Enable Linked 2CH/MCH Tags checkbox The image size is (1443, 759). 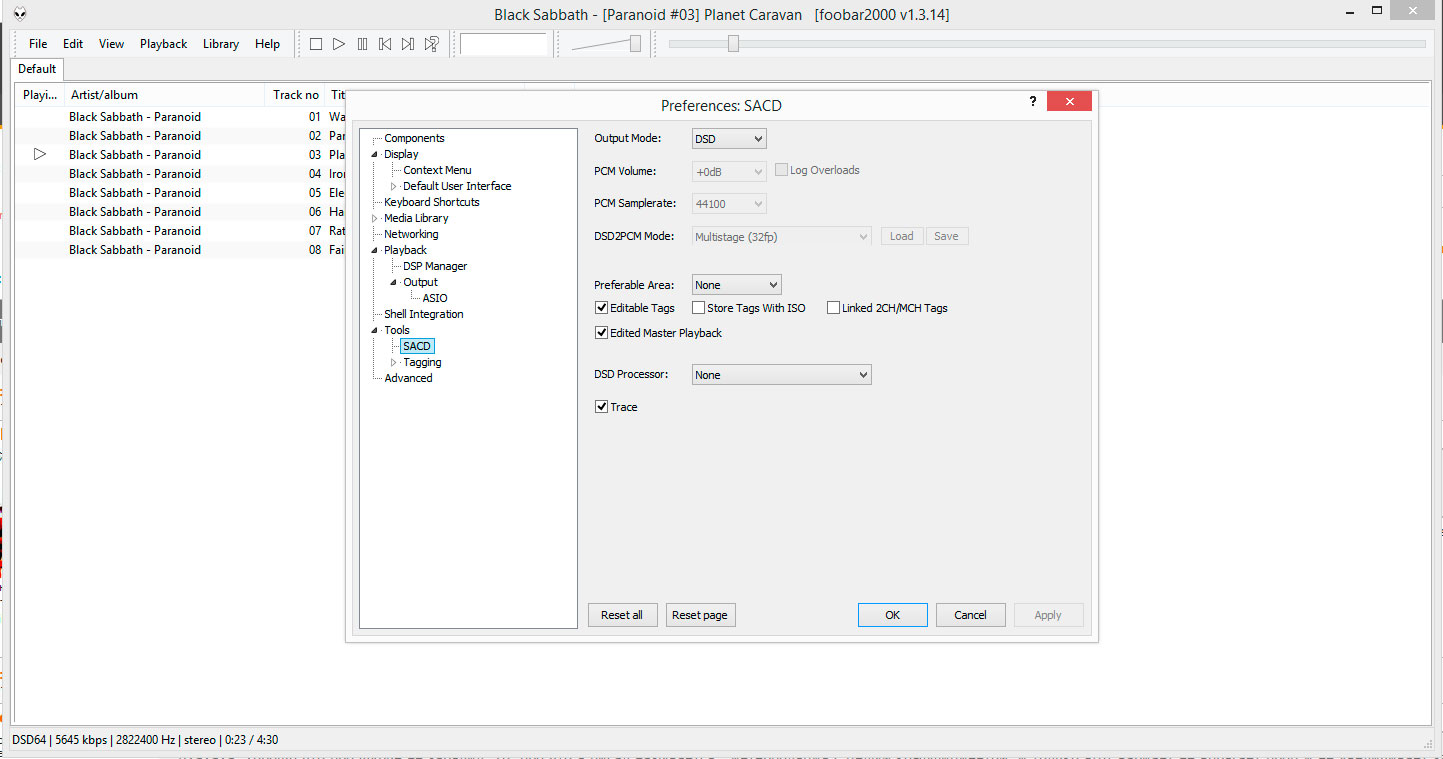tap(833, 308)
